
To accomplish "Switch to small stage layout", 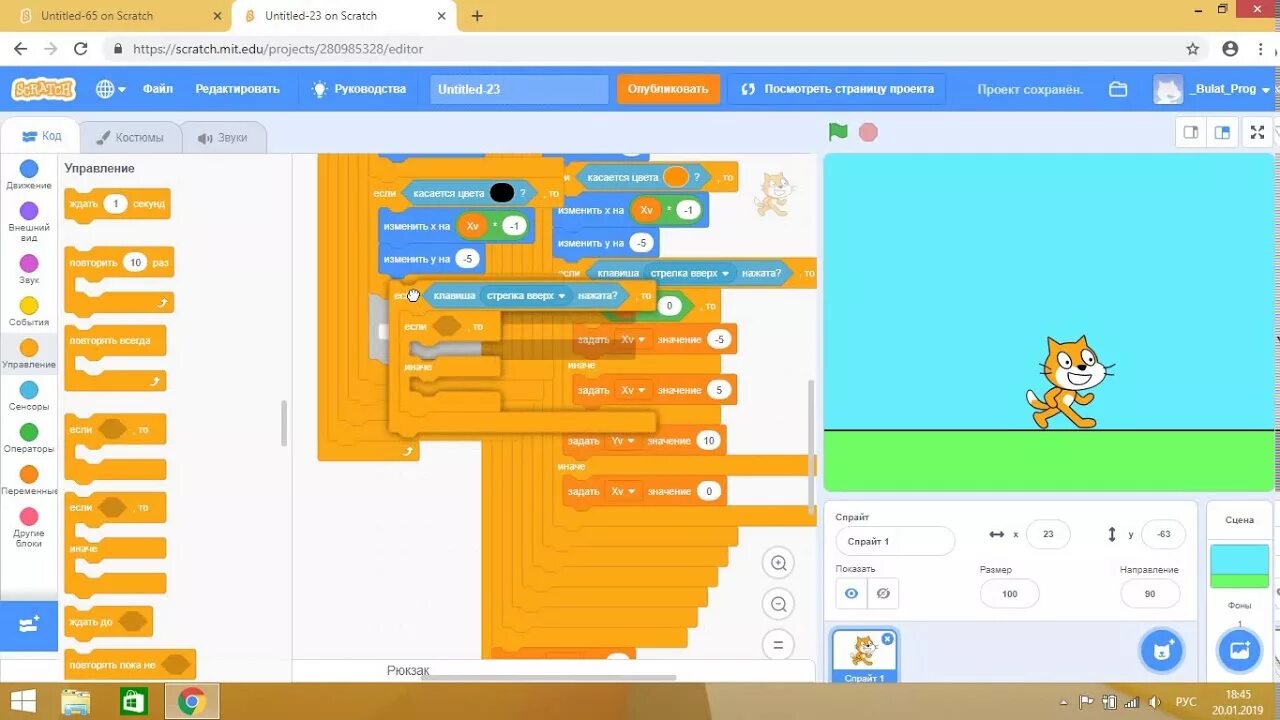I will tap(1191, 132).
